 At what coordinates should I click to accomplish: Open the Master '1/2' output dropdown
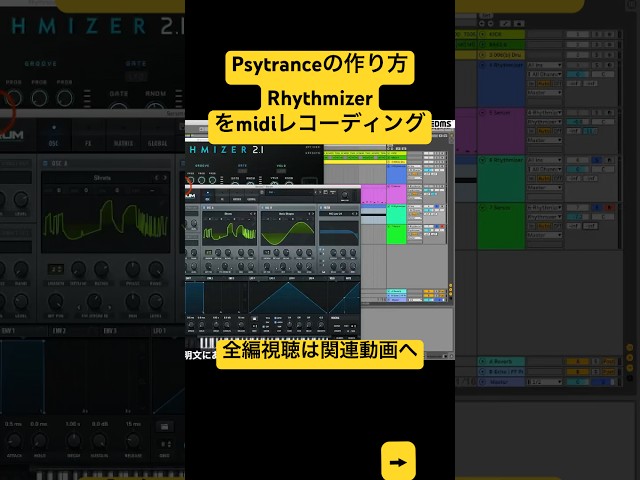[544, 382]
